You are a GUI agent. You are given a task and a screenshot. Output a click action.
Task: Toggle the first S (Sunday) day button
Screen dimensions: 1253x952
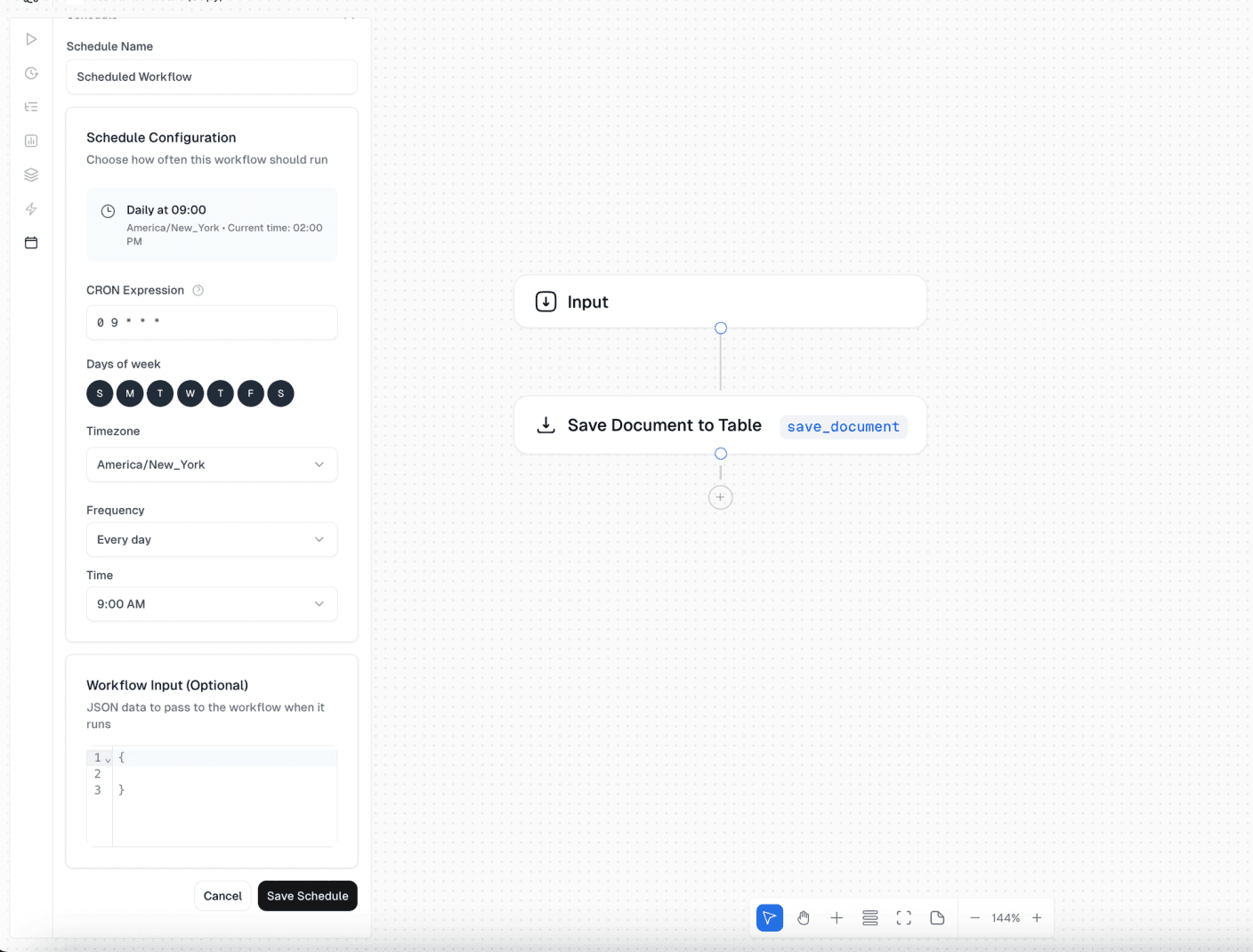coord(100,393)
